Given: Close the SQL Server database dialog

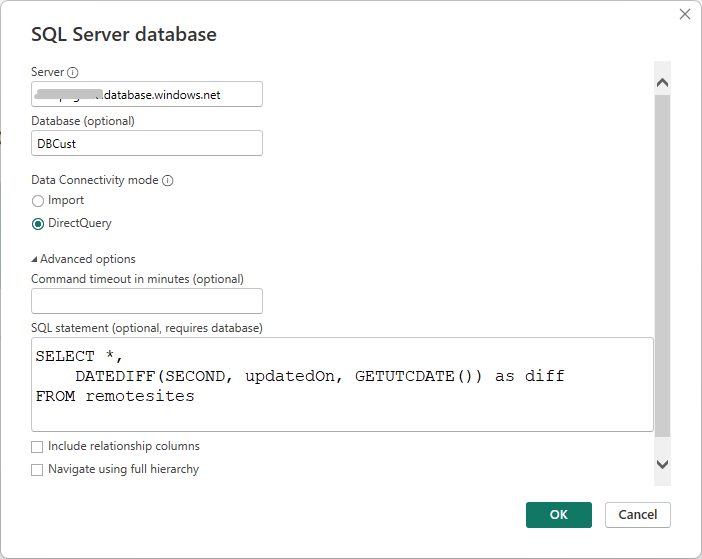Looking at the screenshot, I should coord(685,14).
